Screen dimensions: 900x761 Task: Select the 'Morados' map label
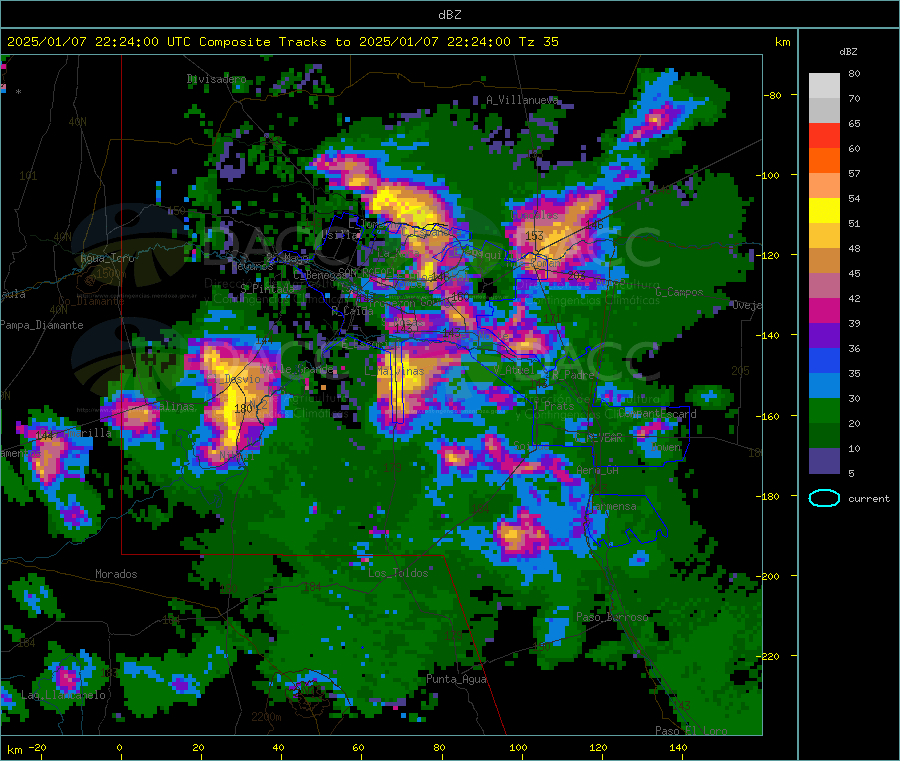[x=116, y=574]
